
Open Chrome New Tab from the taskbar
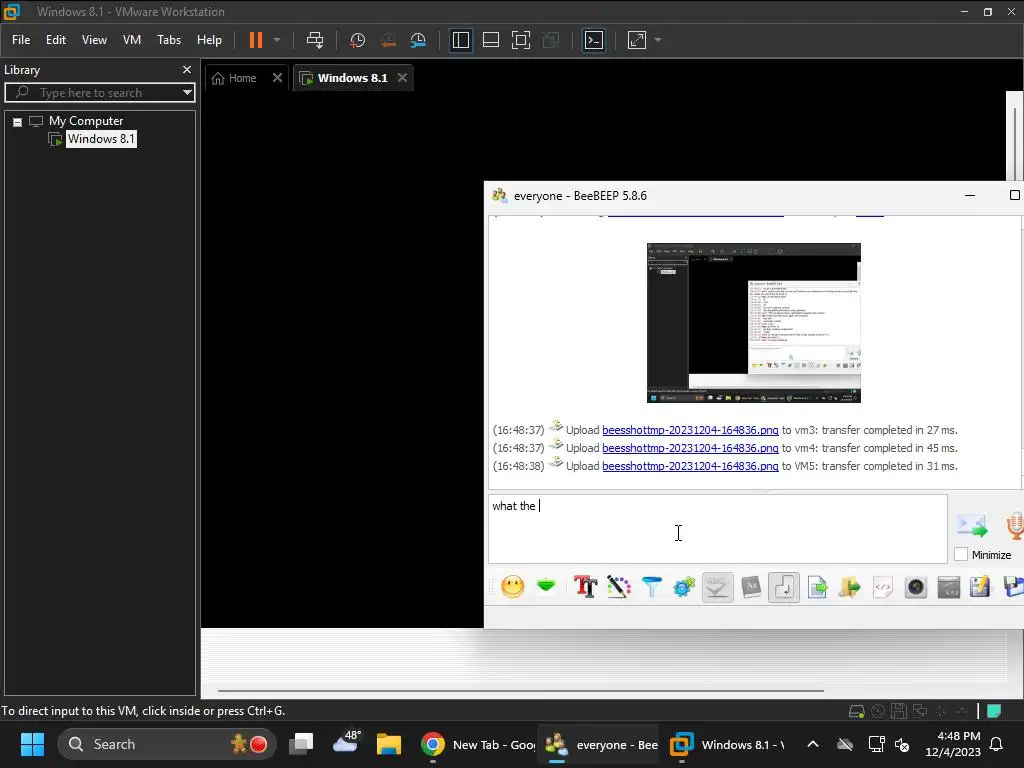pyautogui.click(x=477, y=744)
